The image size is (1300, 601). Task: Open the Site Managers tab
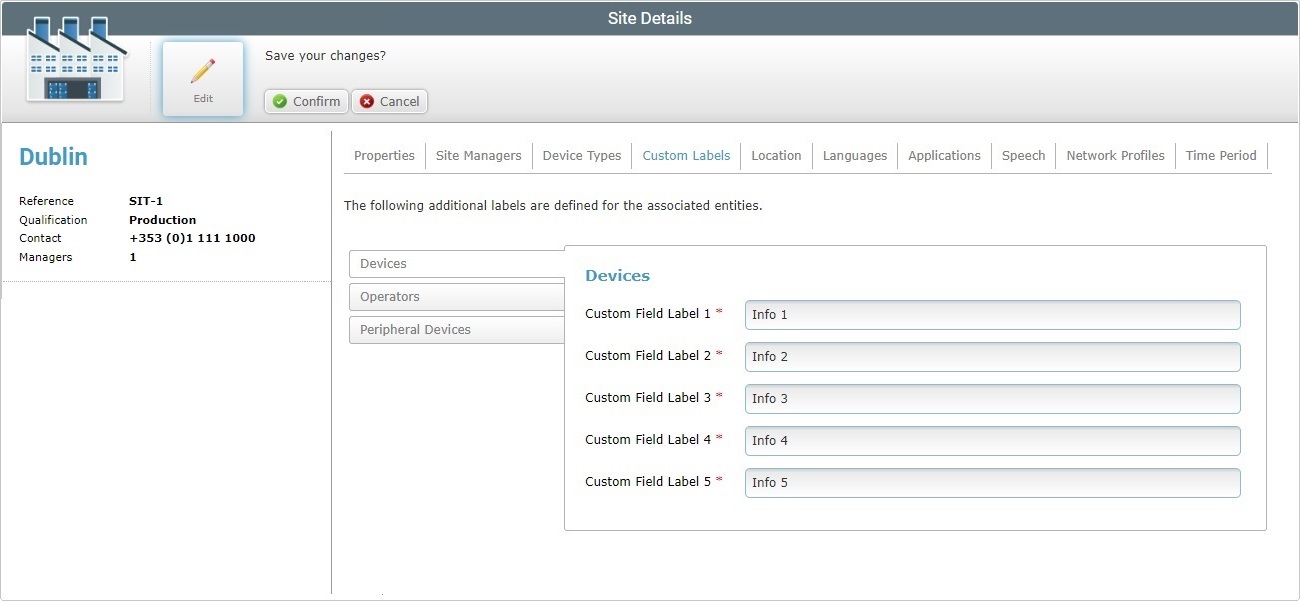point(478,156)
